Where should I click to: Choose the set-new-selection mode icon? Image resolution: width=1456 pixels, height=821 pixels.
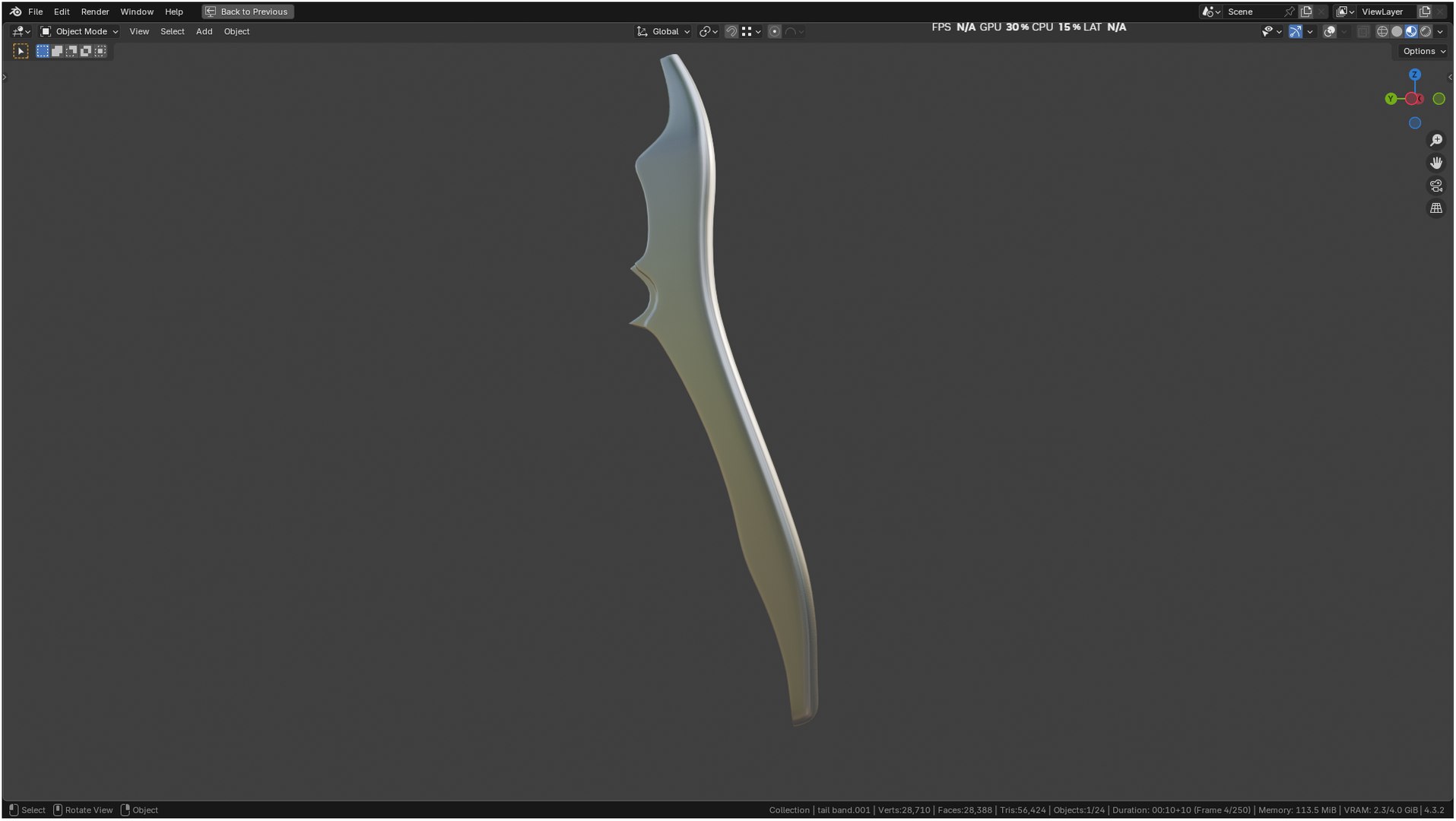pyautogui.click(x=43, y=51)
